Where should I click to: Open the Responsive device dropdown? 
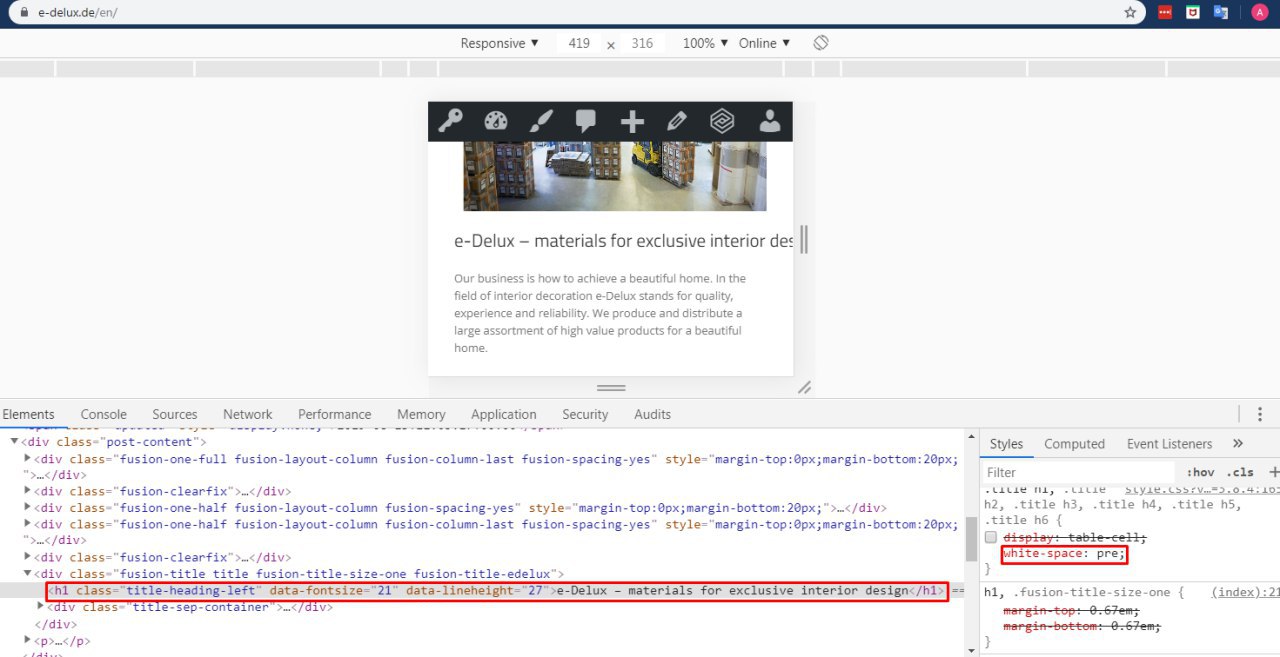click(x=500, y=43)
